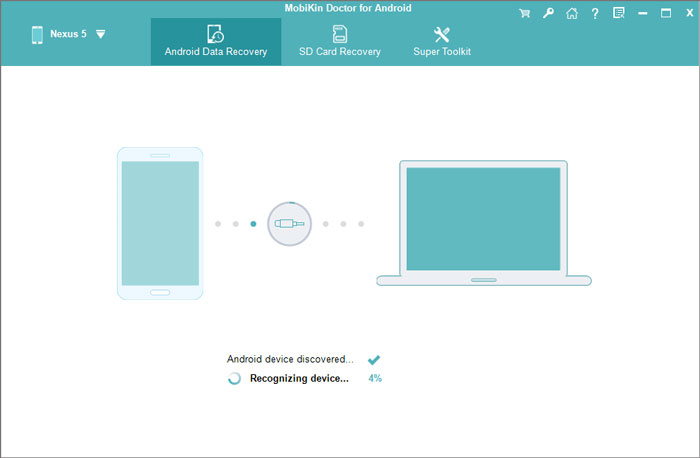Click the phone illustration
The height and width of the screenshot is (458, 700).
160,223
